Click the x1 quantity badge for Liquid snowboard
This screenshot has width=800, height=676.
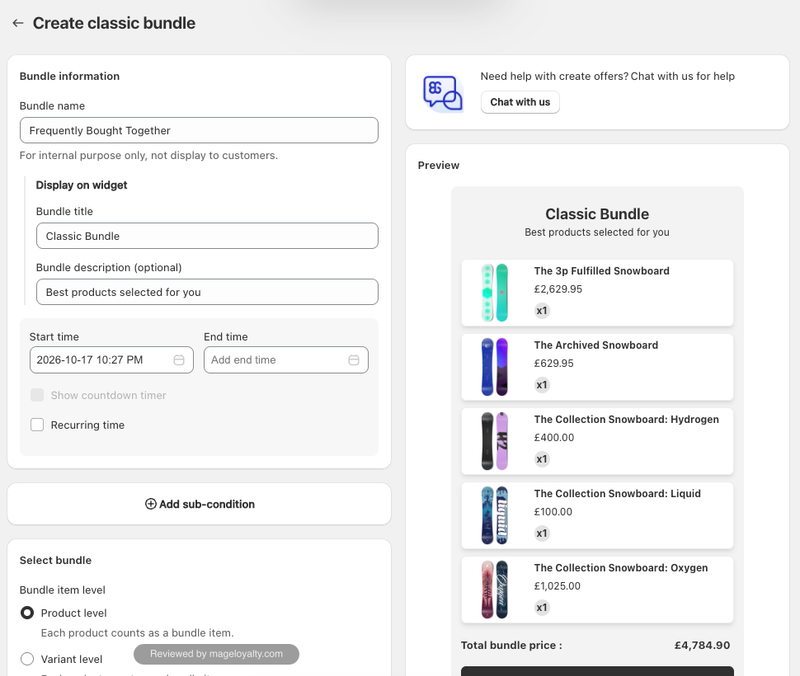click(x=542, y=533)
